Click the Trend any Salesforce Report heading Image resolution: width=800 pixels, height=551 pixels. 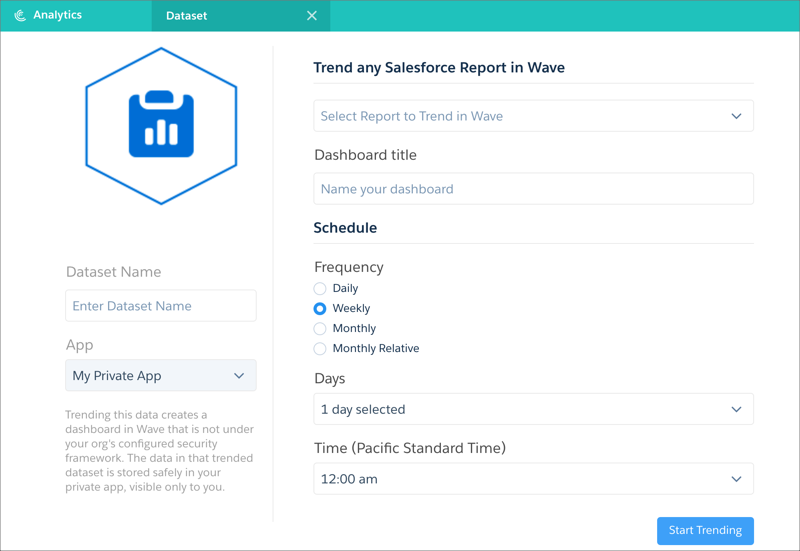pos(439,67)
